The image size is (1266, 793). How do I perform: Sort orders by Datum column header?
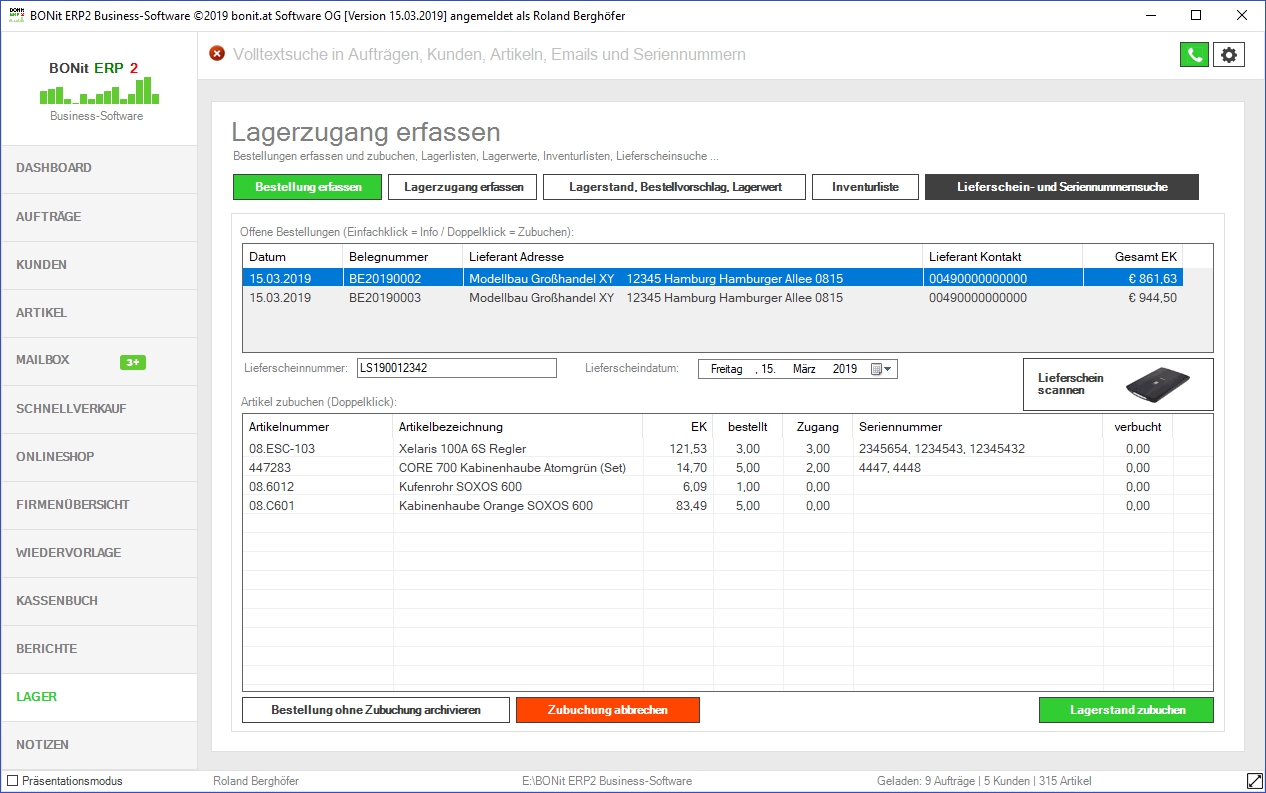coord(292,257)
